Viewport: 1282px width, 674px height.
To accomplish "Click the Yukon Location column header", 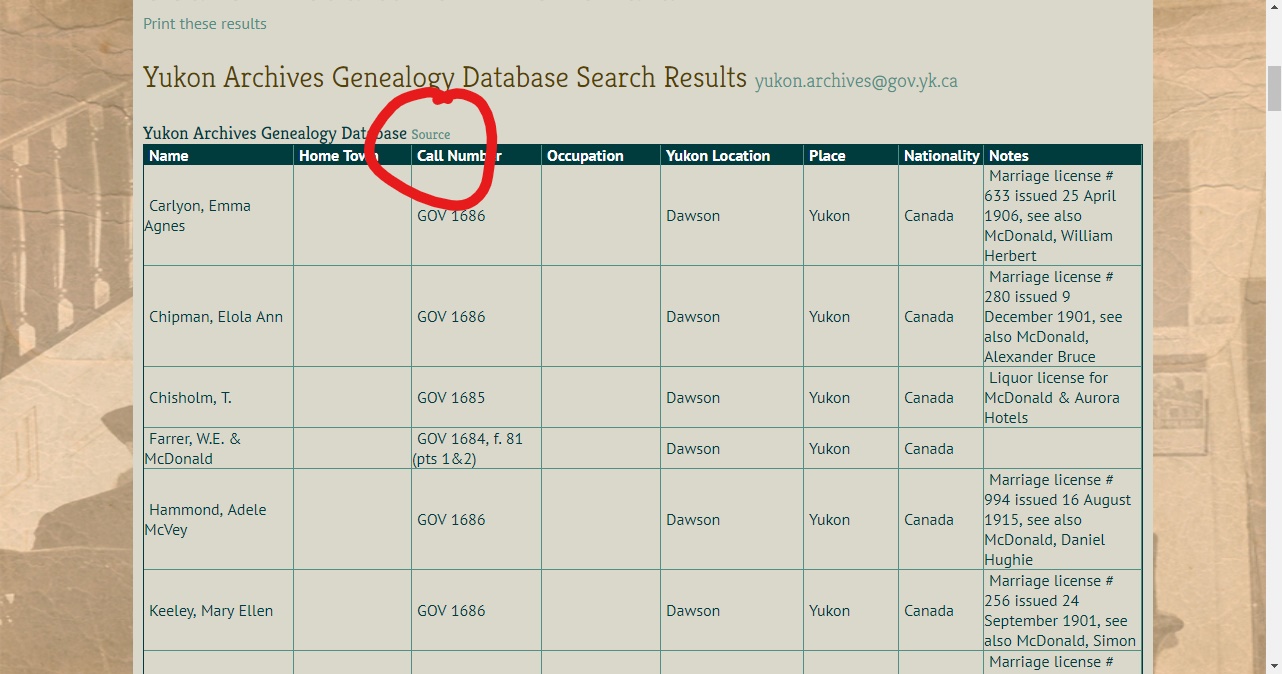I will [x=718, y=156].
